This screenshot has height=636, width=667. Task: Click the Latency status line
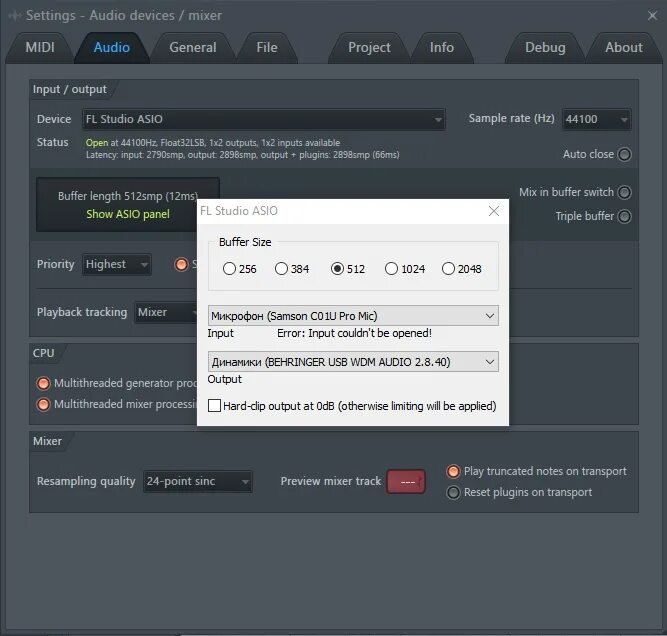click(x=242, y=155)
